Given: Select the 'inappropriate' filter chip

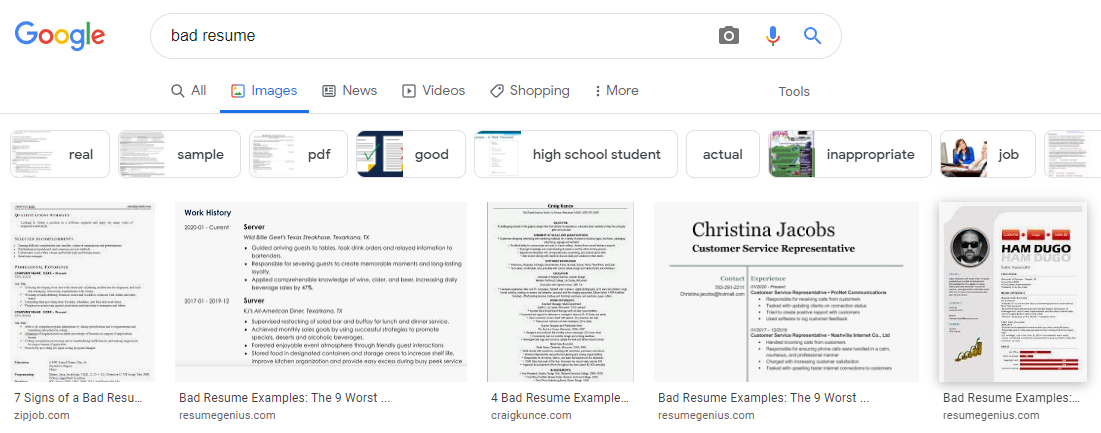Looking at the screenshot, I should tap(850, 154).
